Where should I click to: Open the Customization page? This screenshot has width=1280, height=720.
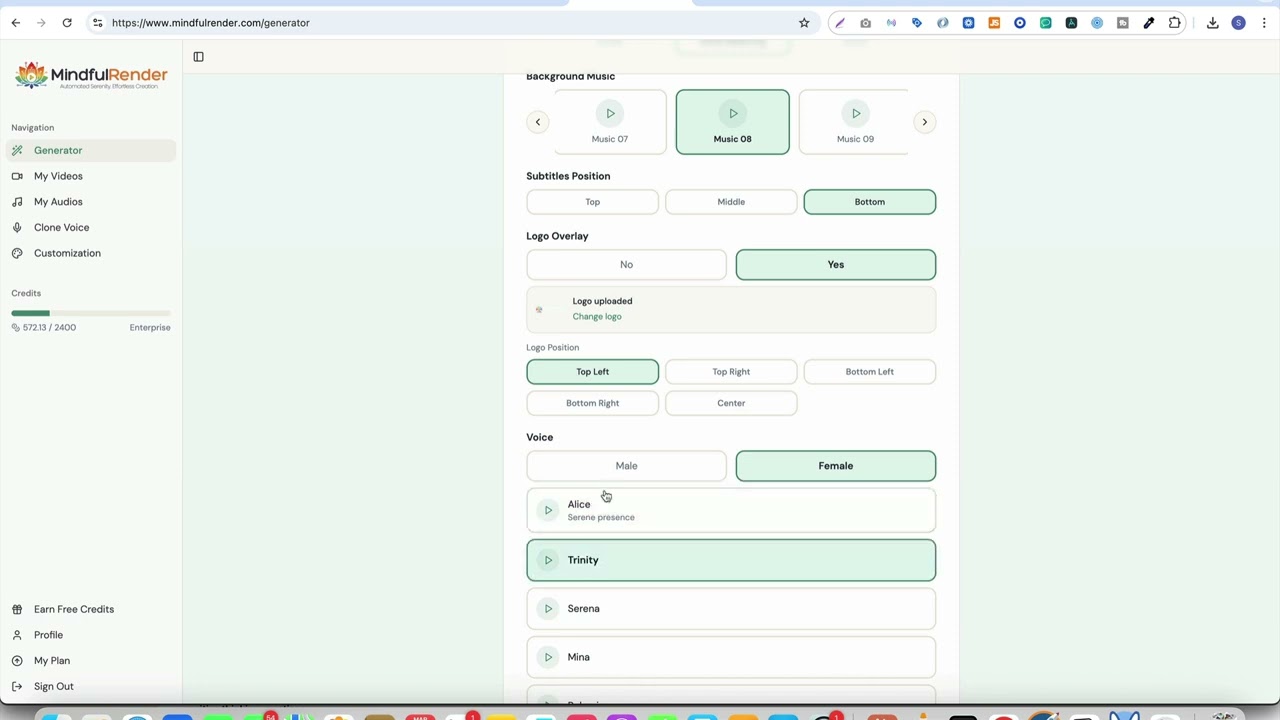point(90,253)
